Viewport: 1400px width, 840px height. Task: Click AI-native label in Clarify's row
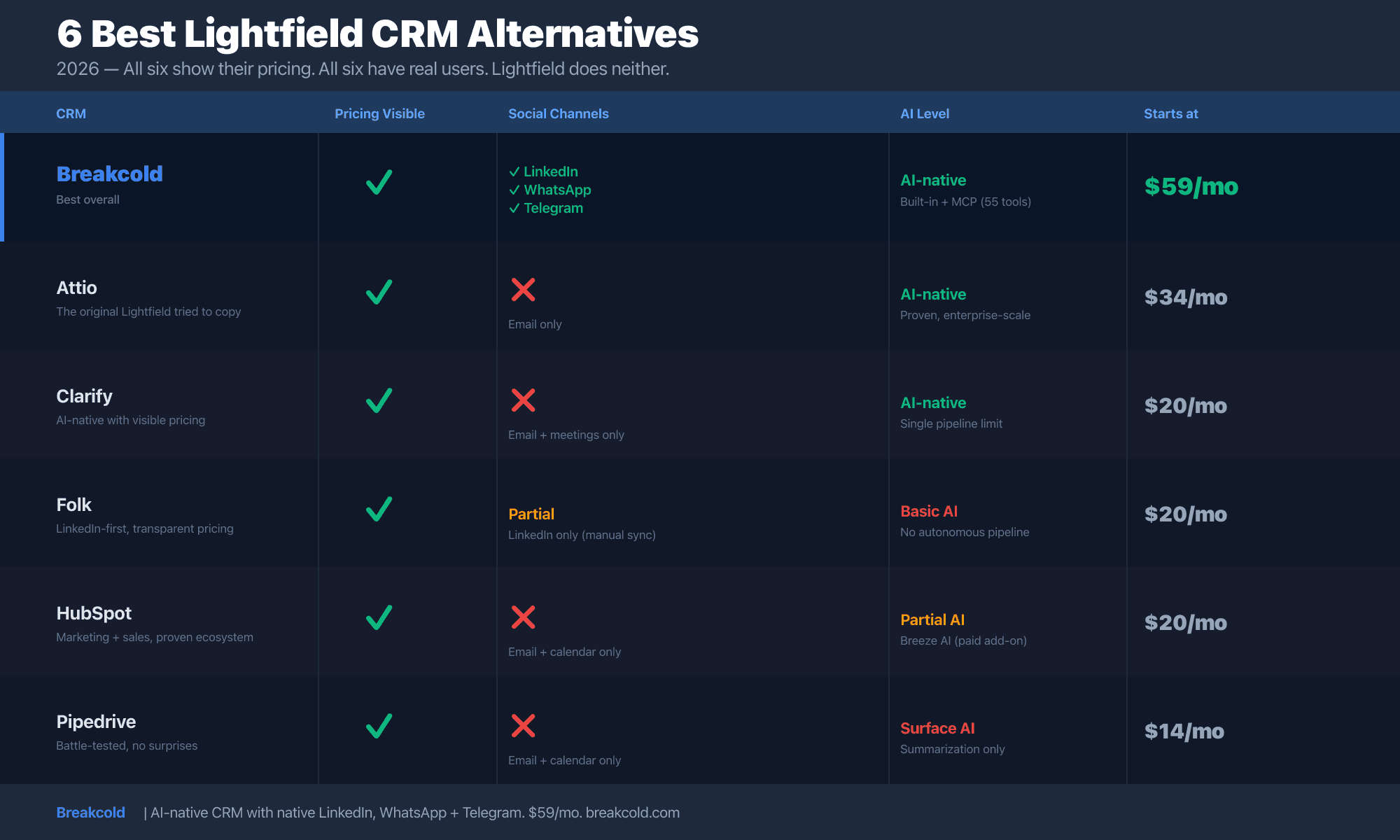(933, 402)
